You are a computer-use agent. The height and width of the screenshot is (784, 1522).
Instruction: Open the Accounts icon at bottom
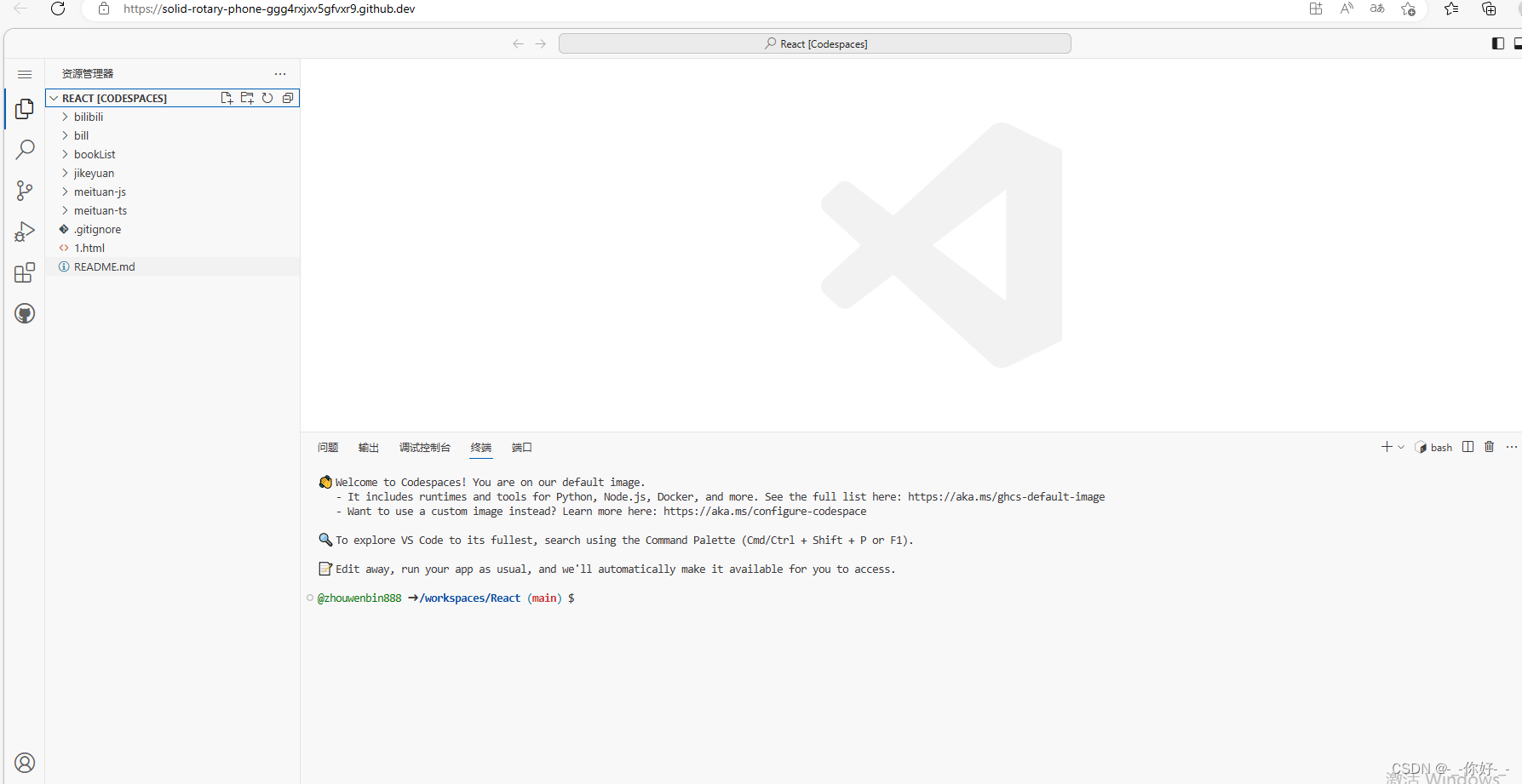click(x=25, y=763)
